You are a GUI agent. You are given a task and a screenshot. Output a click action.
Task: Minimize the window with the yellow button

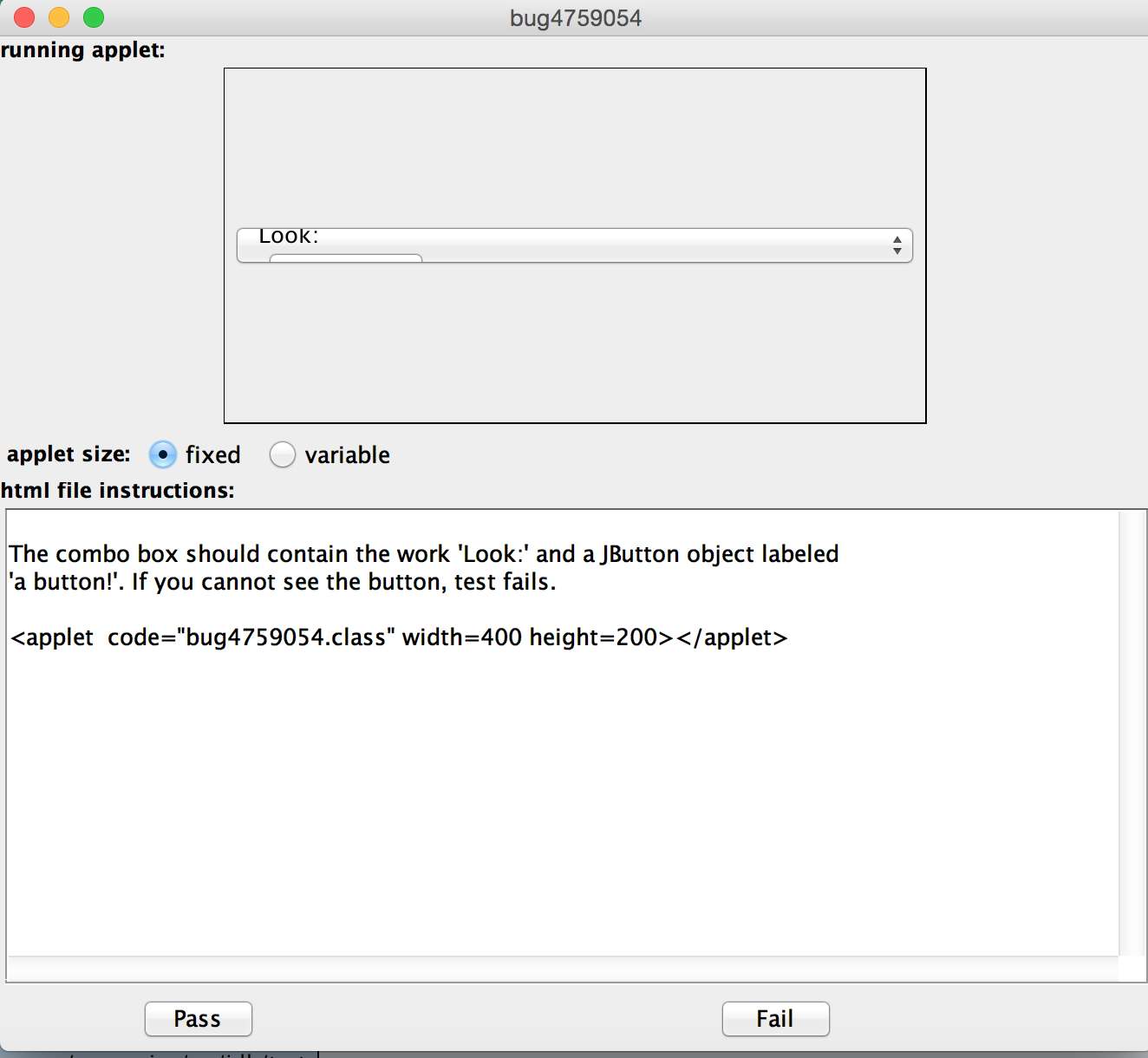click(x=59, y=17)
